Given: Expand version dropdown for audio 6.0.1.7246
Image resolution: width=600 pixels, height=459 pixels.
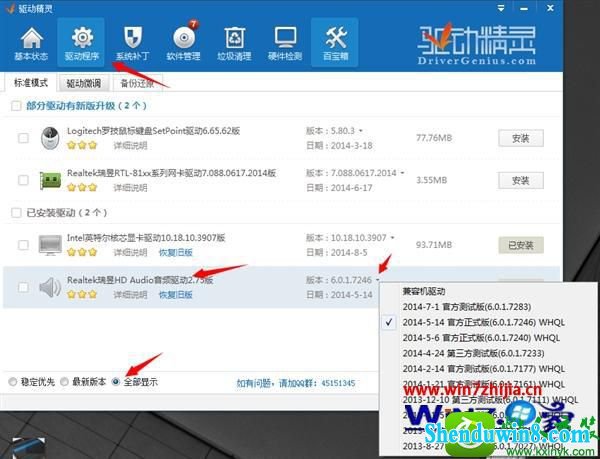Looking at the screenshot, I should [x=377, y=280].
